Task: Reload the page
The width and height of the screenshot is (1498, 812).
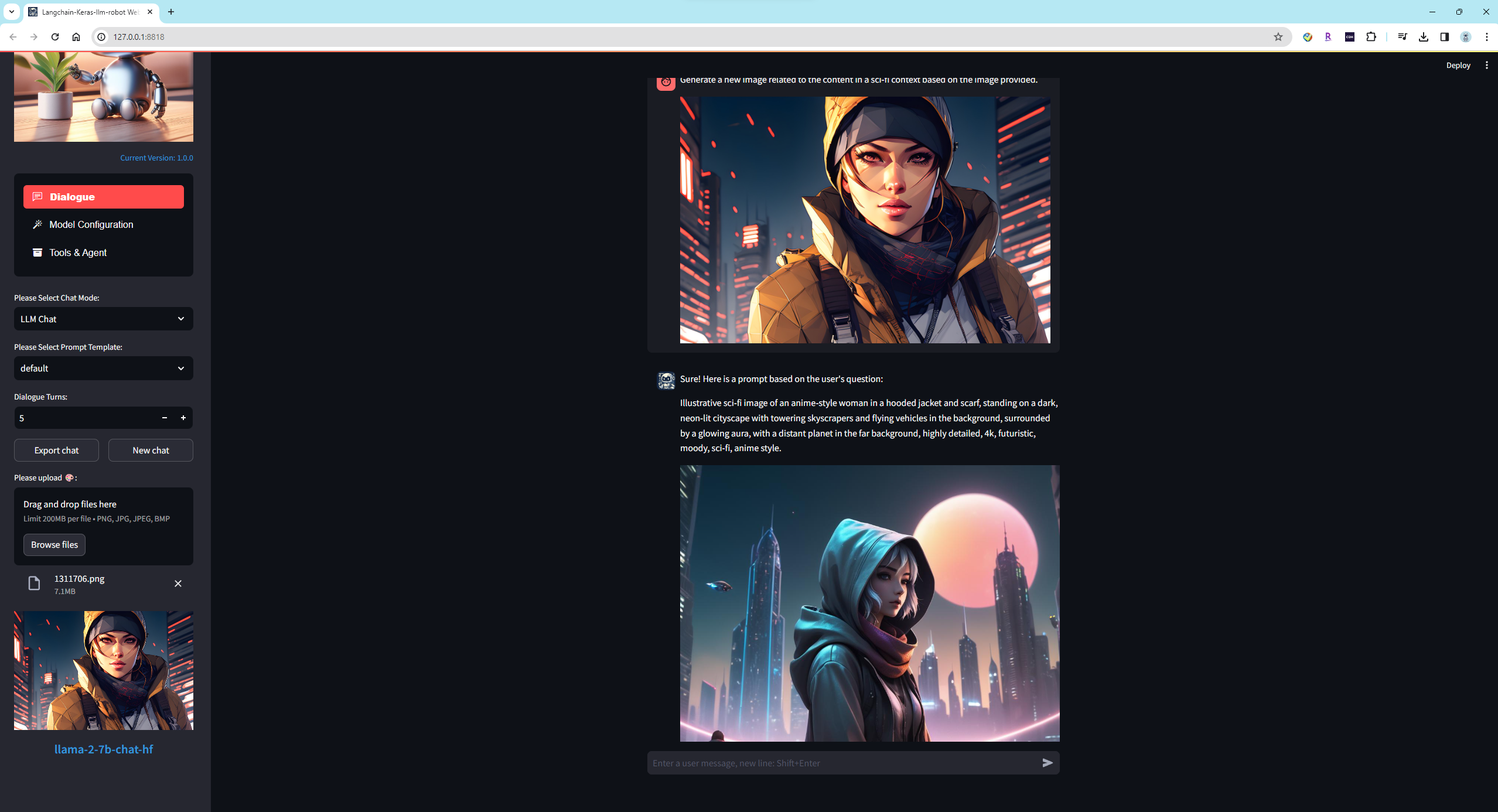Action: click(55, 37)
